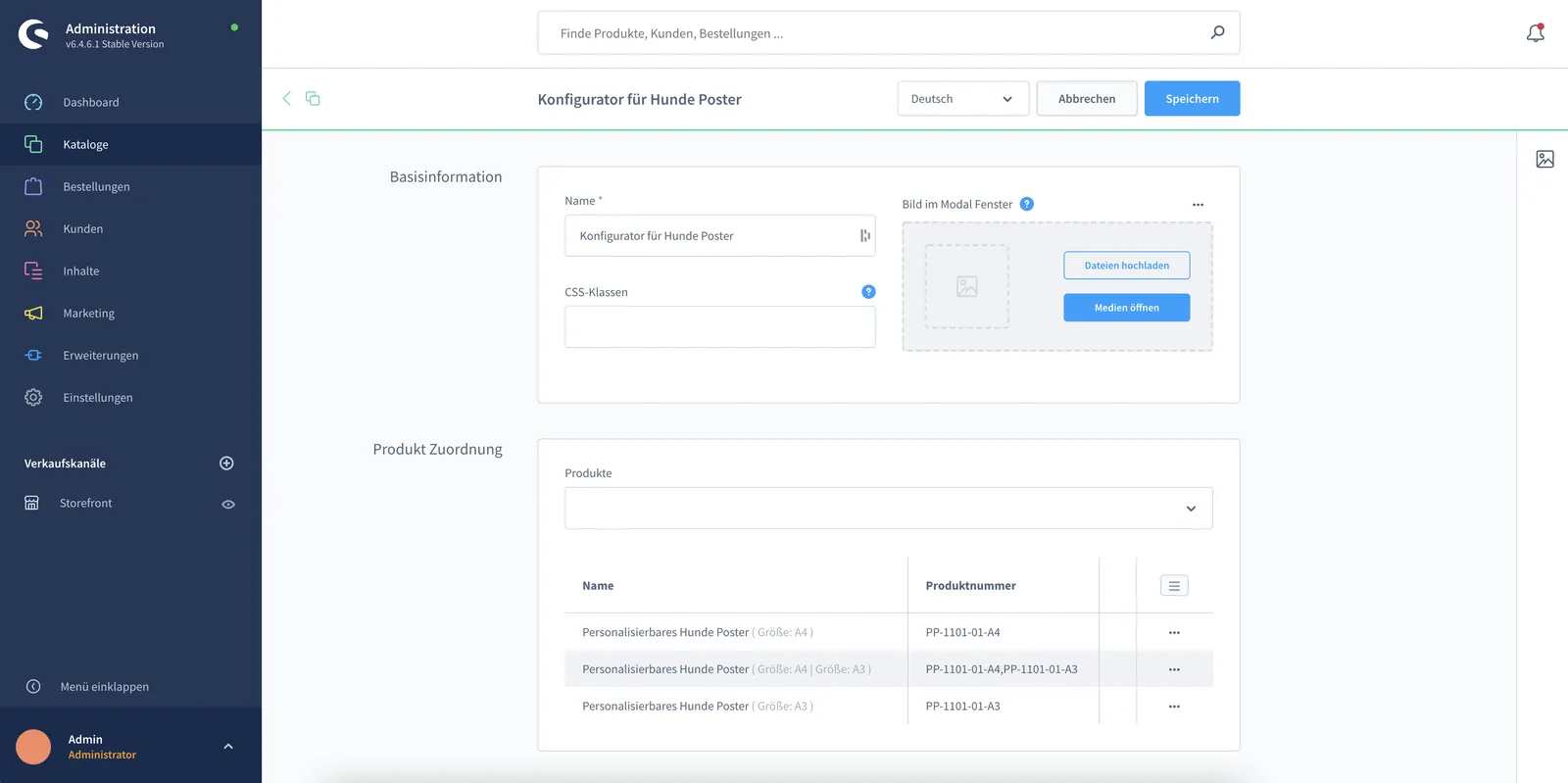Click the Inhalte layout icon

coord(33,270)
